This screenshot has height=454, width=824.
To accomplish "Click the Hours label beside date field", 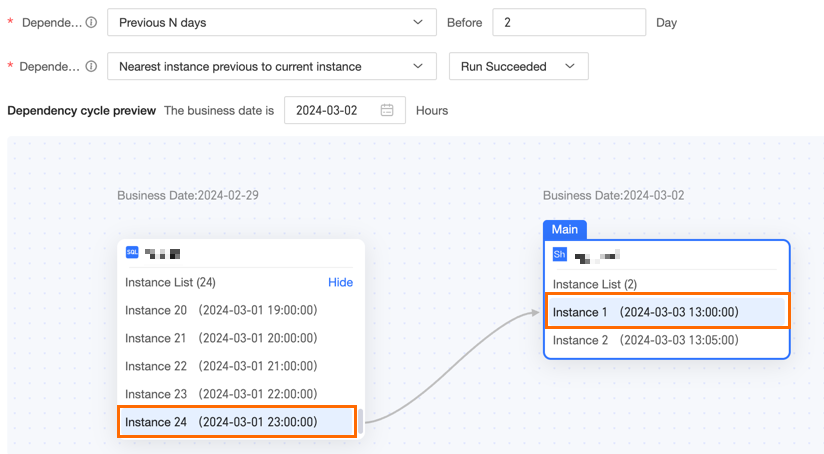I will [x=432, y=110].
